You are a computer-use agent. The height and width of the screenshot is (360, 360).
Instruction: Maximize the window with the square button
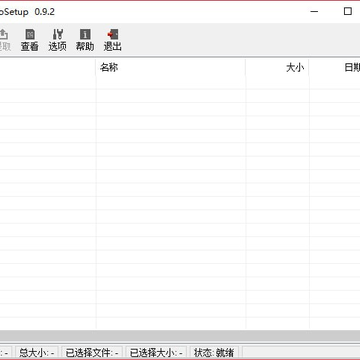click(x=348, y=11)
